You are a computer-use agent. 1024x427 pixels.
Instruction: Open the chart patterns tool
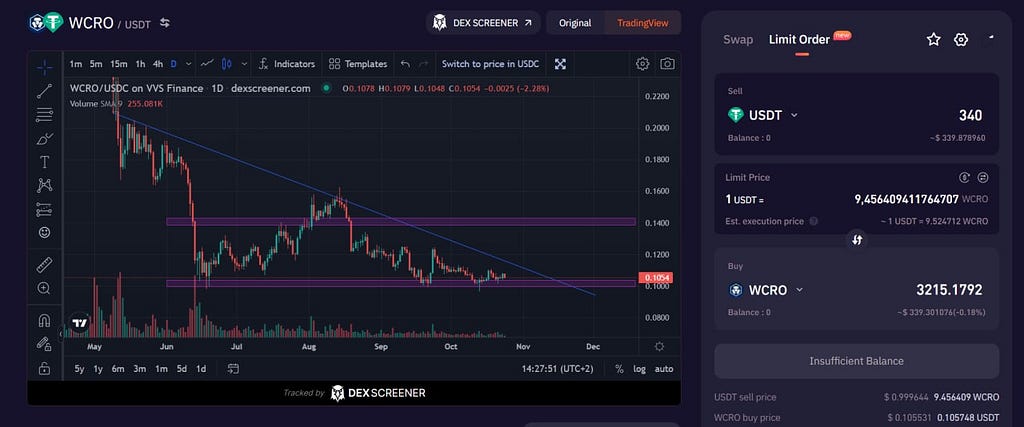(x=44, y=185)
